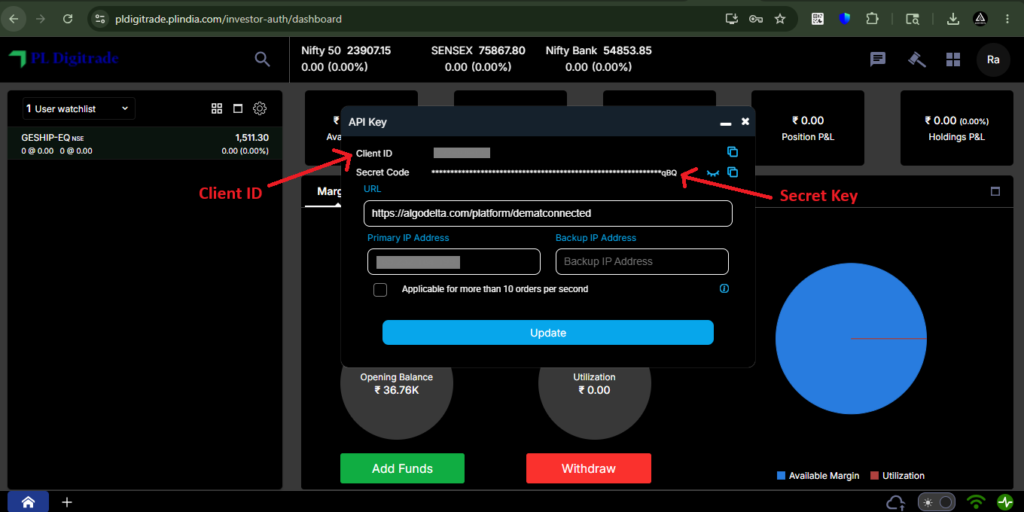Open the Nifty 50 index ticker

pyautogui.click(x=346, y=59)
